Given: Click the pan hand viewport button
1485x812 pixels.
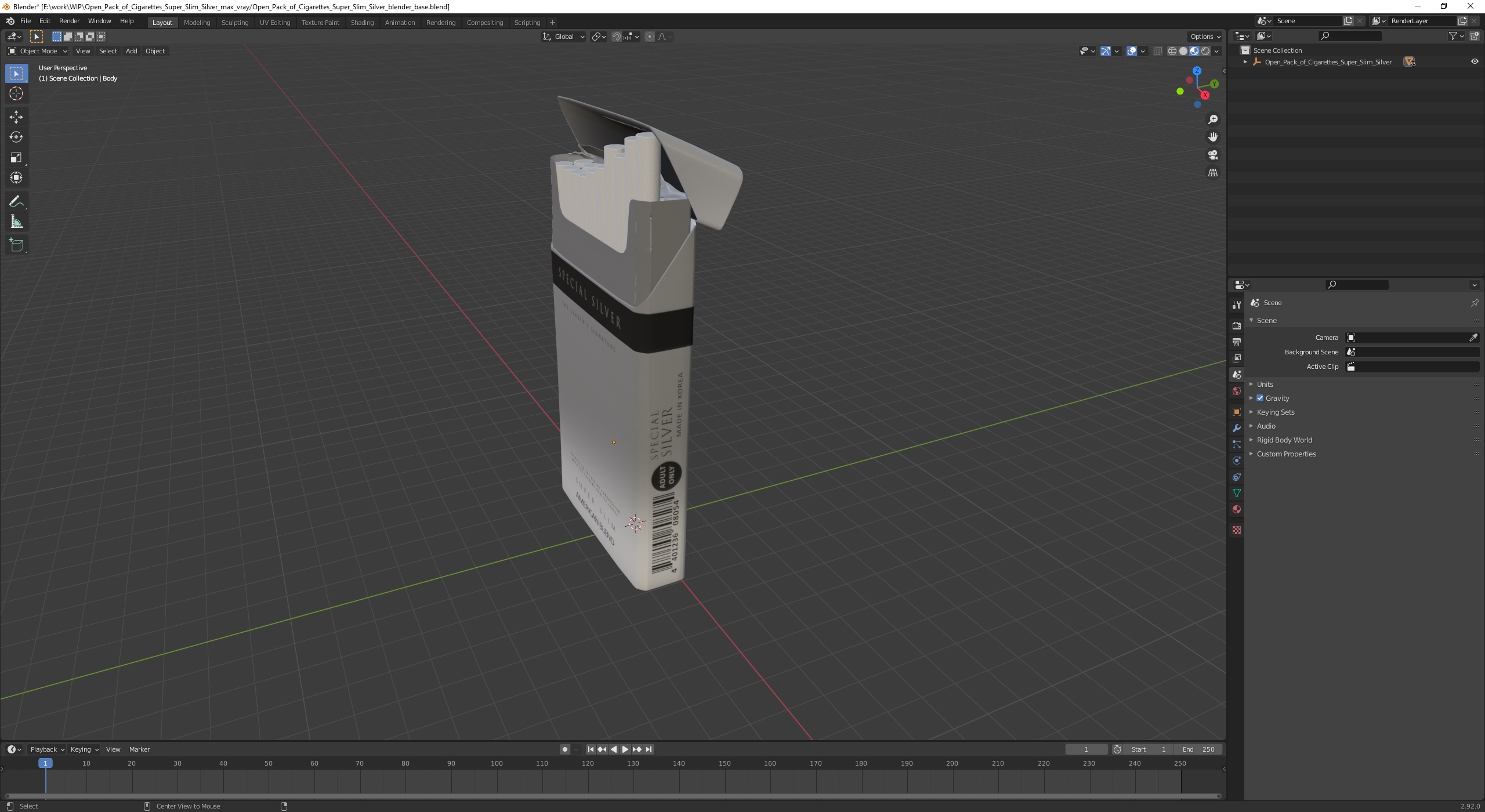Looking at the screenshot, I should coord(1213,137).
